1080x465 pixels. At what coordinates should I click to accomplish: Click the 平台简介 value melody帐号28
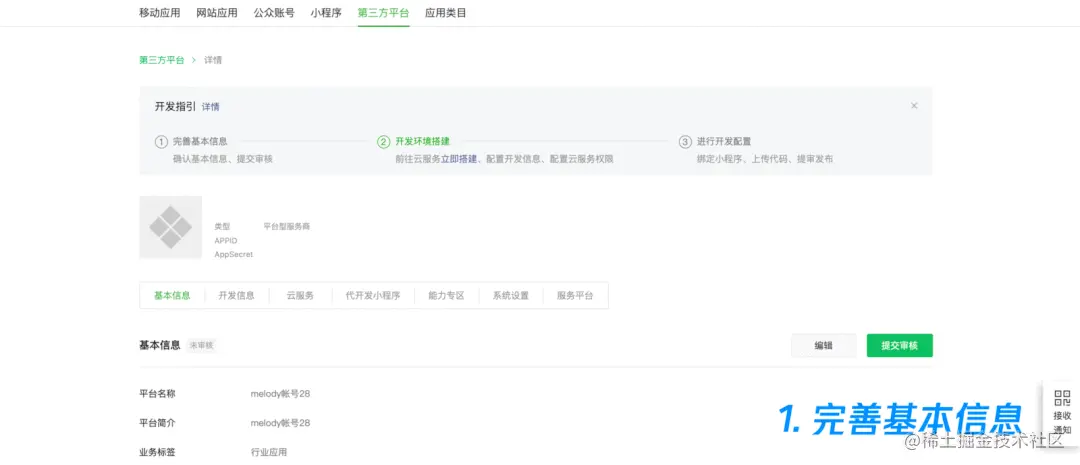coord(280,423)
